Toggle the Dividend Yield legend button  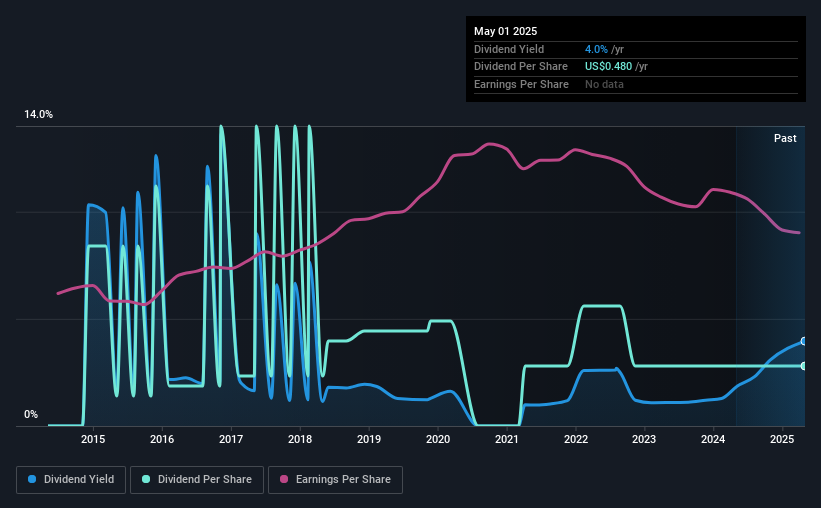tap(71, 480)
